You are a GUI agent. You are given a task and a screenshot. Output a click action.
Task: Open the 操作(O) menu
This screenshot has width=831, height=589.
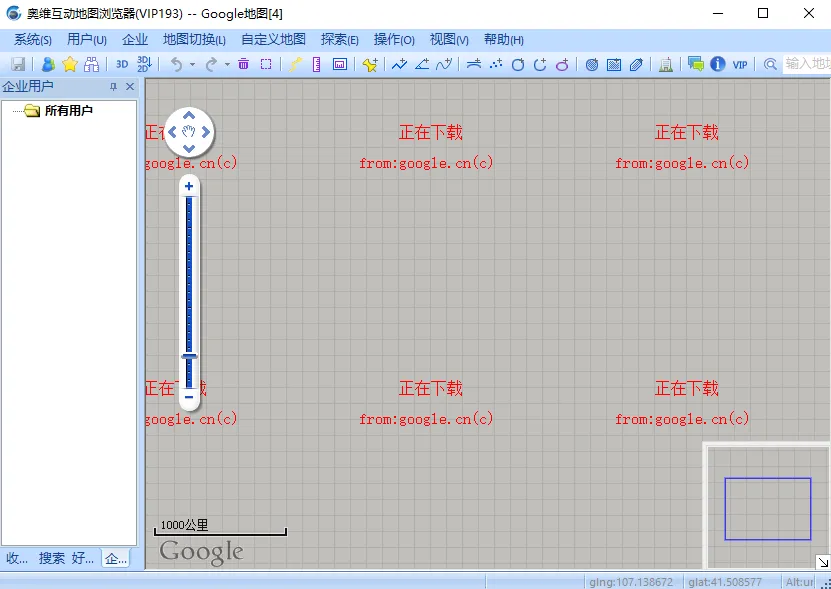pos(394,40)
